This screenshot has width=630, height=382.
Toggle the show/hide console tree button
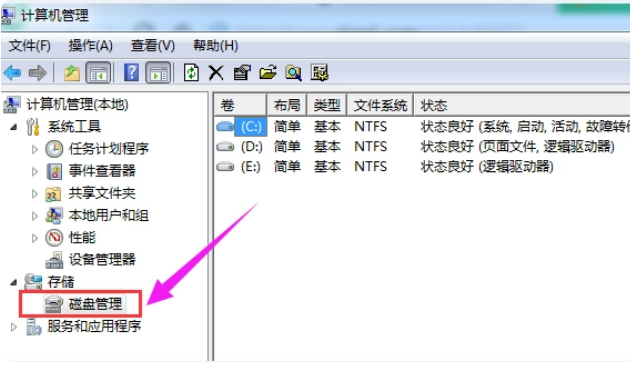[x=98, y=73]
